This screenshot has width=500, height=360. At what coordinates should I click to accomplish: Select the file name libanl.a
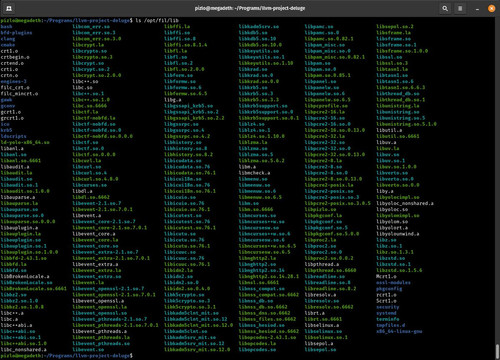[12, 148]
